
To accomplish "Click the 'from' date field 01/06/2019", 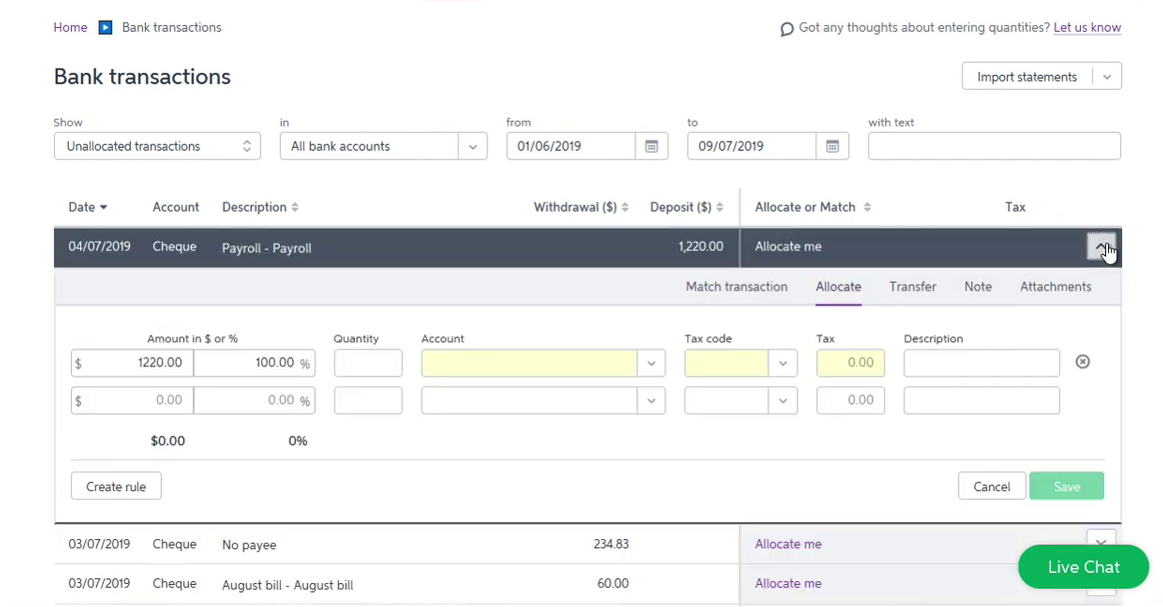I will click(x=570, y=146).
